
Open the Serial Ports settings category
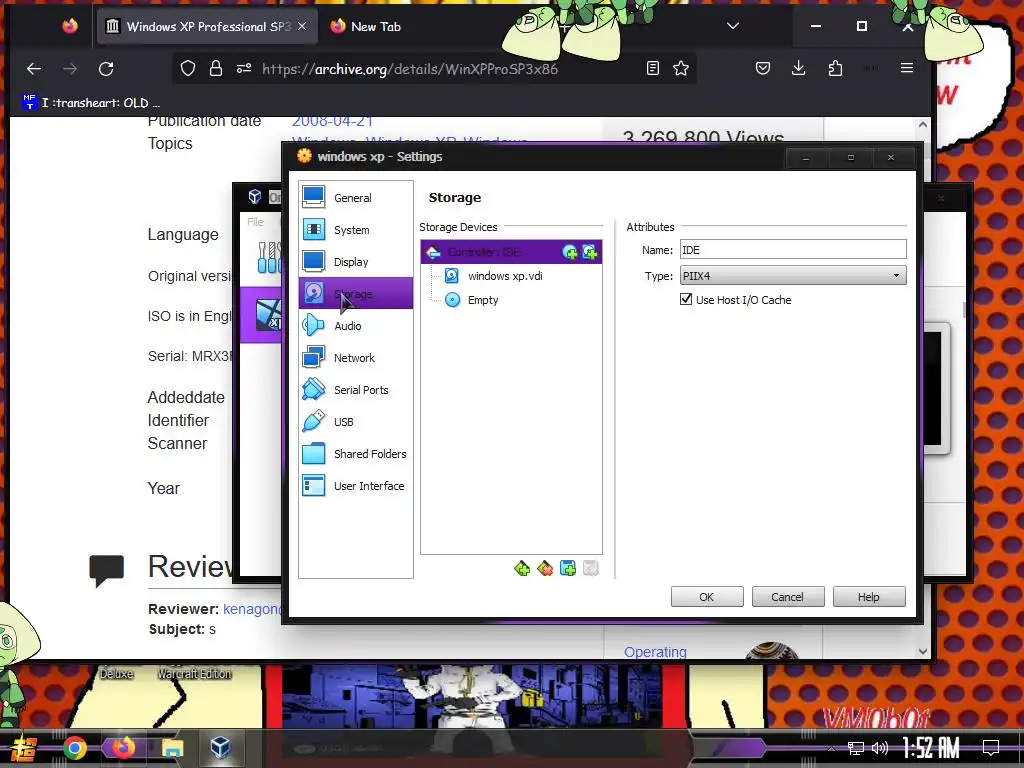tap(355, 389)
